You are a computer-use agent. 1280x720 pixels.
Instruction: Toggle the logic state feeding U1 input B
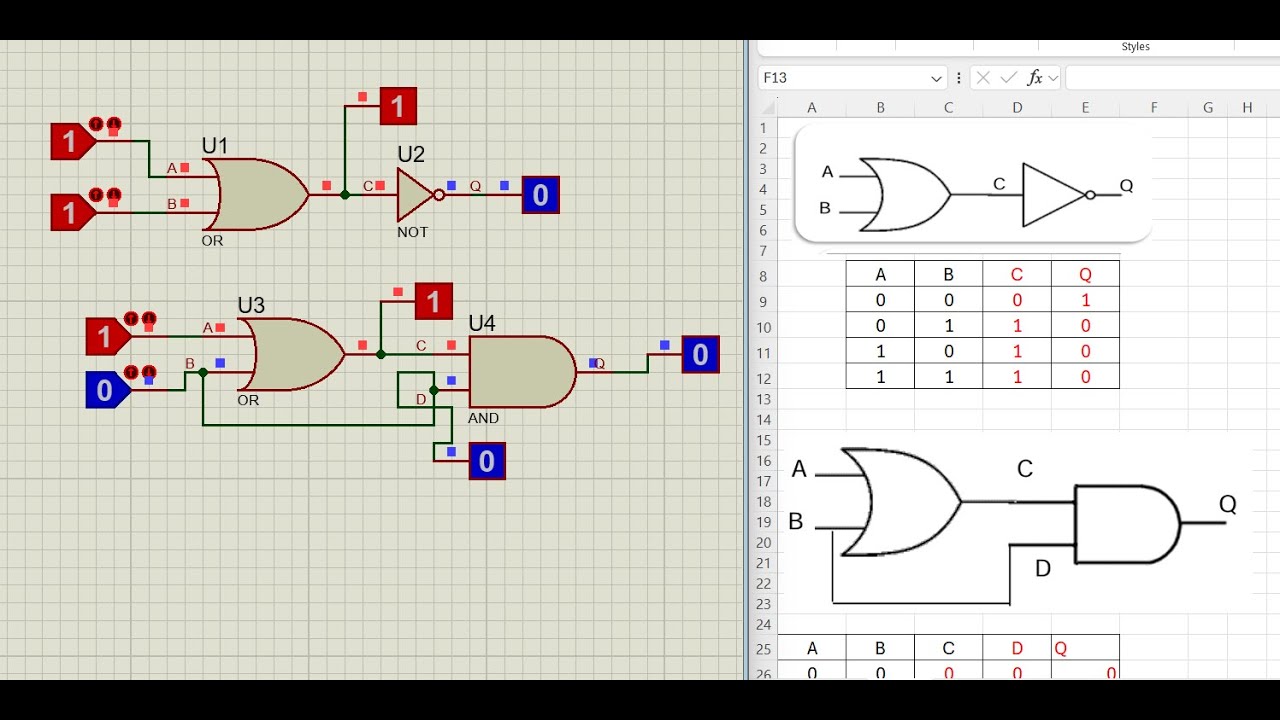coord(73,213)
